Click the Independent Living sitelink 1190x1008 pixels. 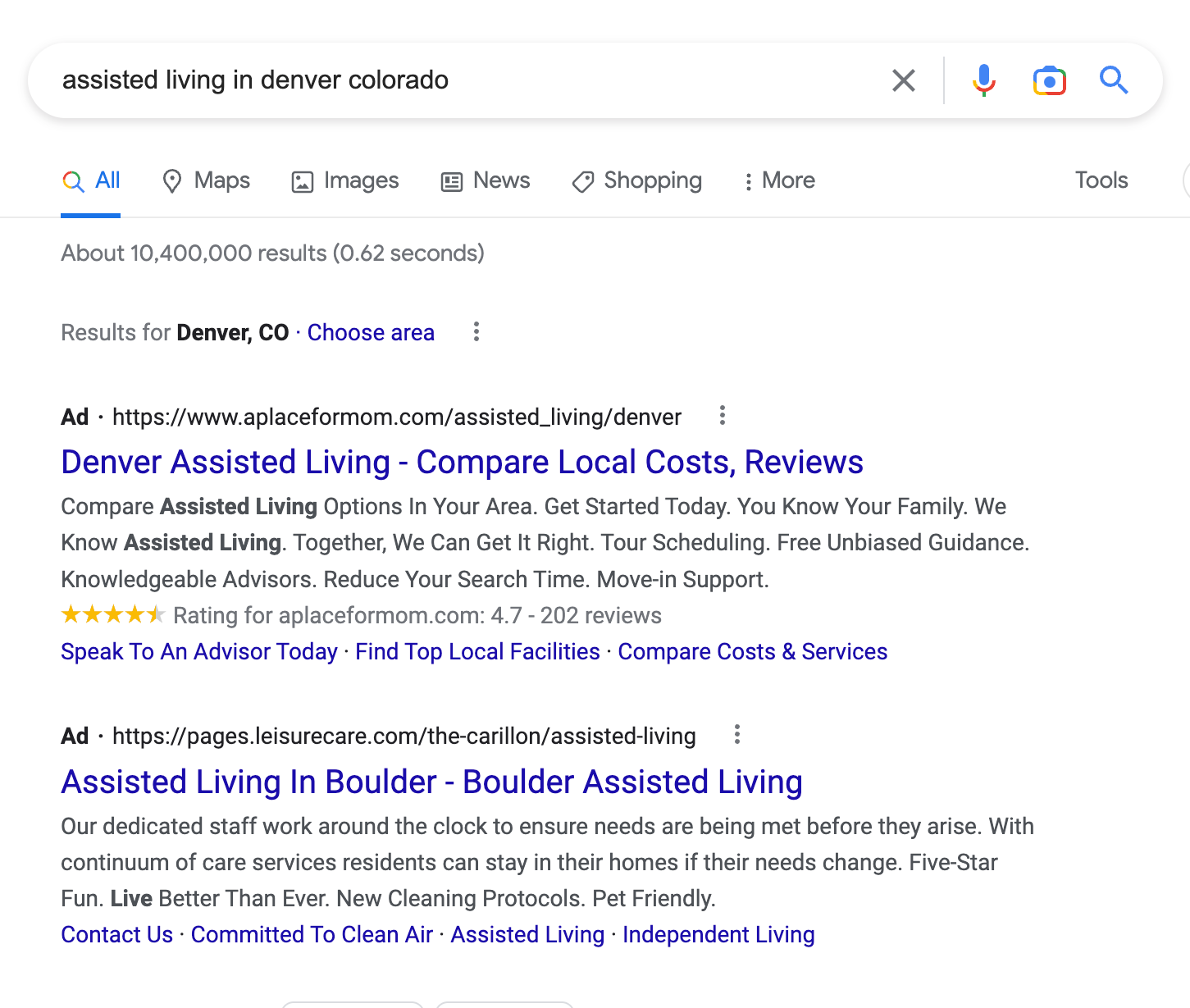(x=718, y=934)
